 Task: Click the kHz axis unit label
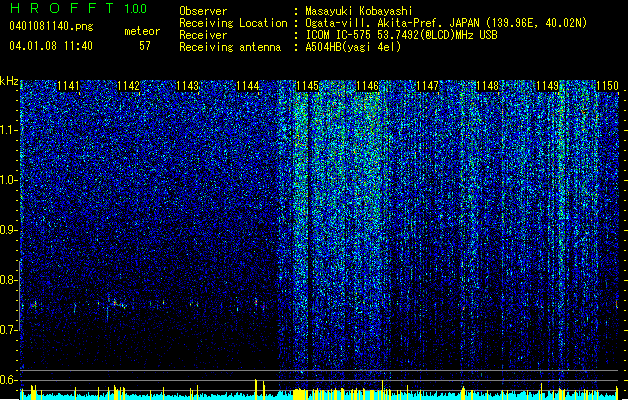click(9, 81)
